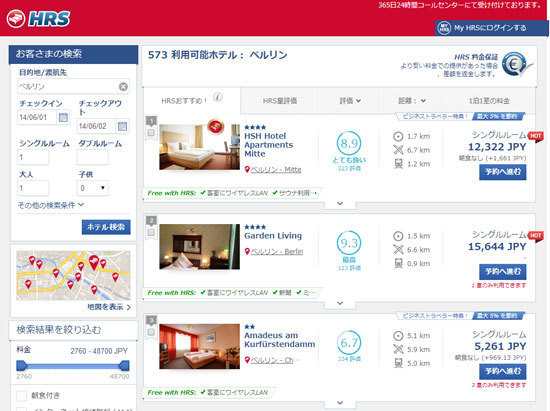Screen dimensions: 550x411
Task: Expand details for Garden Living listing
Action: coord(340,303)
